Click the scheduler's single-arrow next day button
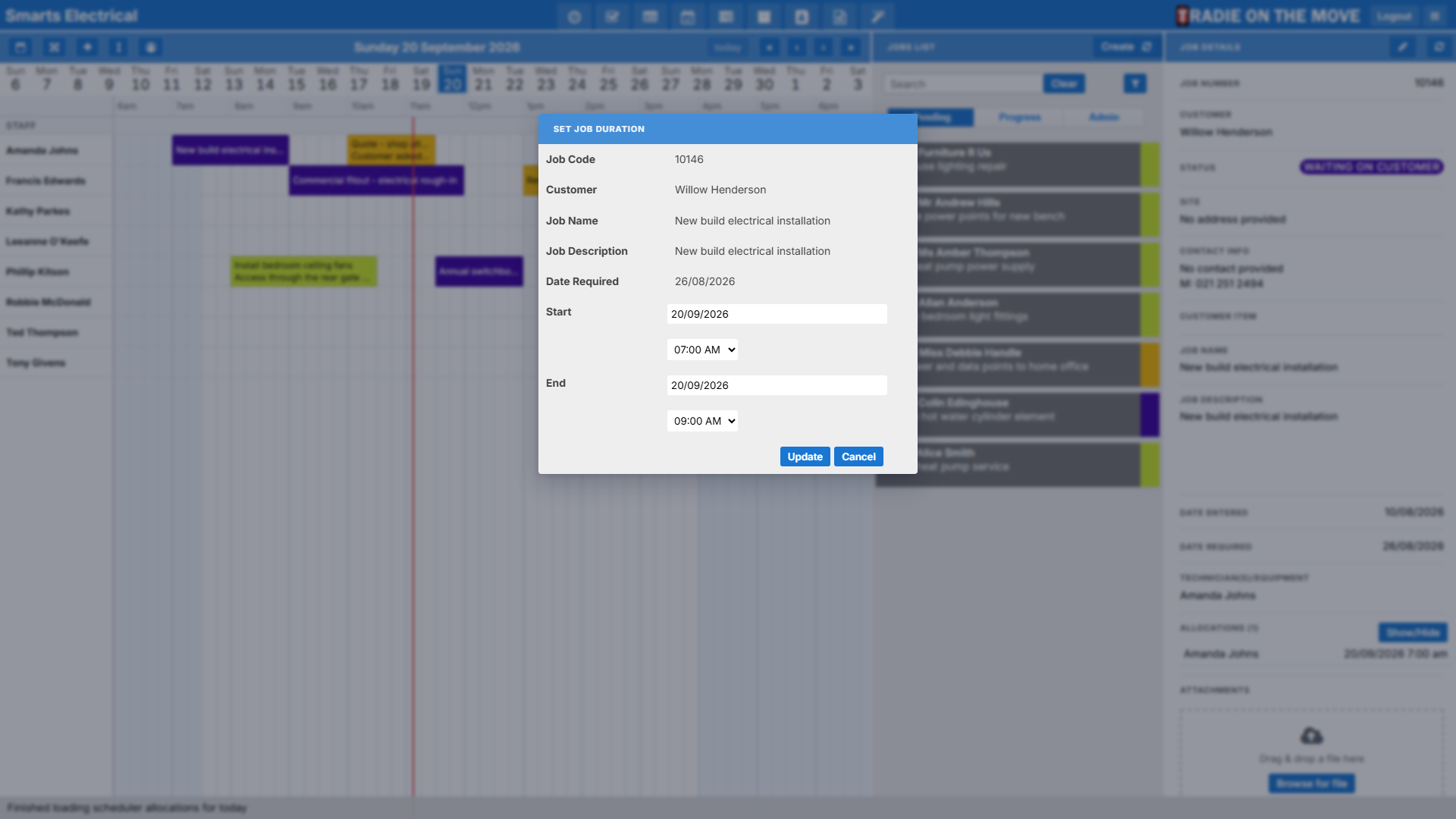 point(824,48)
